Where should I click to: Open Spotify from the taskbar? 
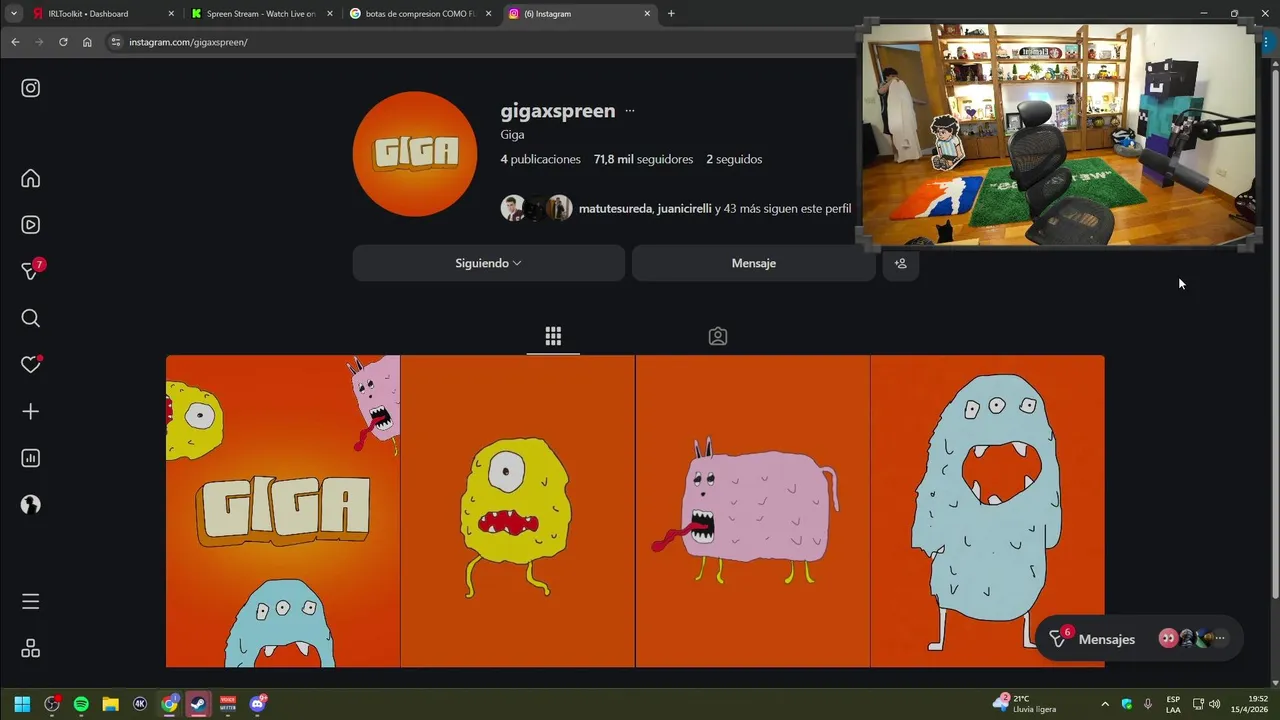(x=81, y=704)
